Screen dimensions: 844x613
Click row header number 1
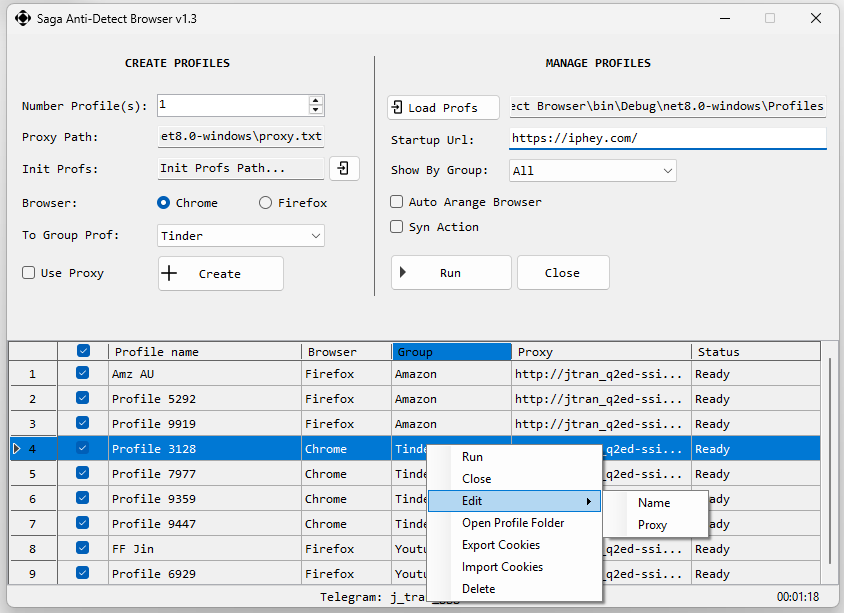click(x=33, y=374)
